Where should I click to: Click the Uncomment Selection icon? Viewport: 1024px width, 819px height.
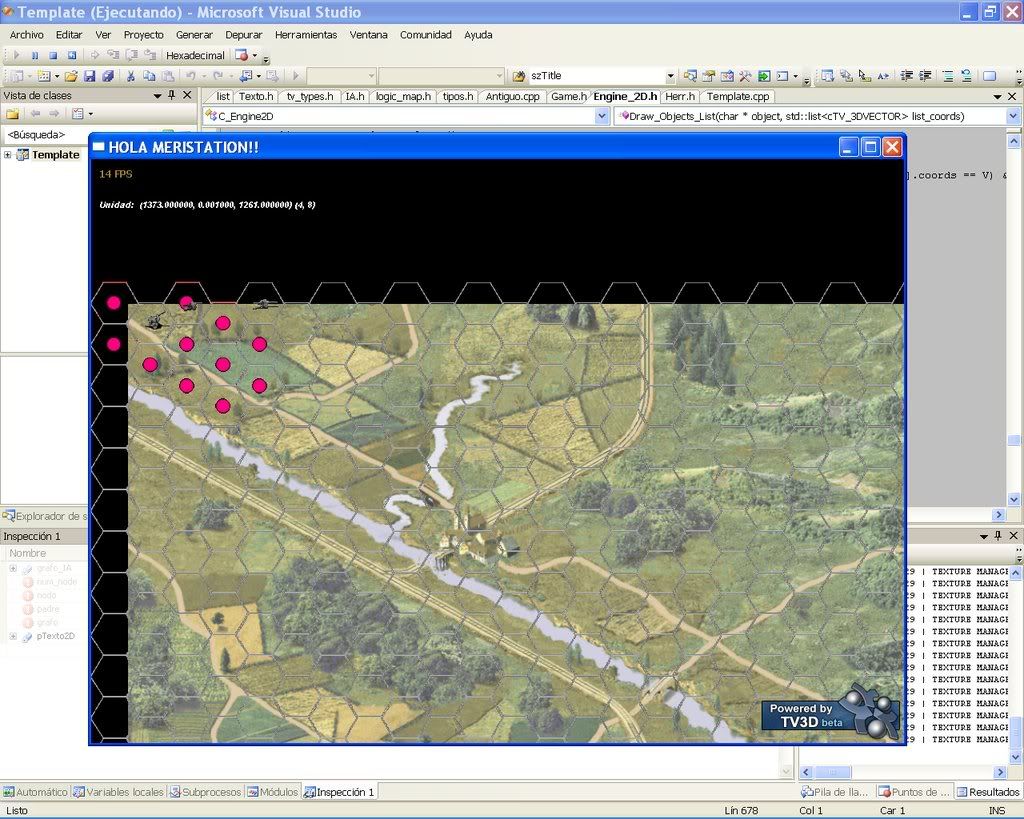pos(966,76)
